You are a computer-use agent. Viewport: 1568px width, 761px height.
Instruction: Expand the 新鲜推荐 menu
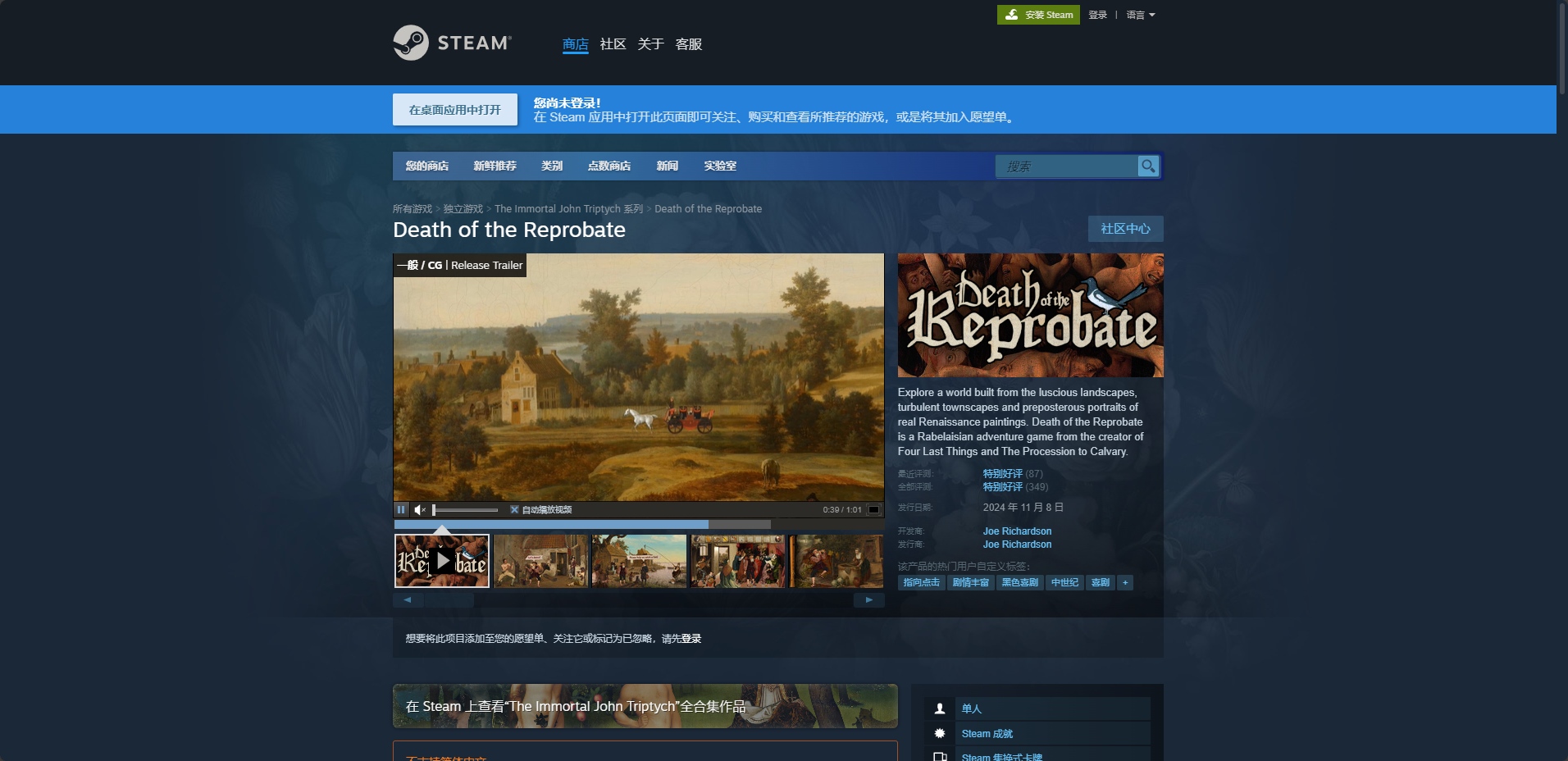(x=495, y=166)
